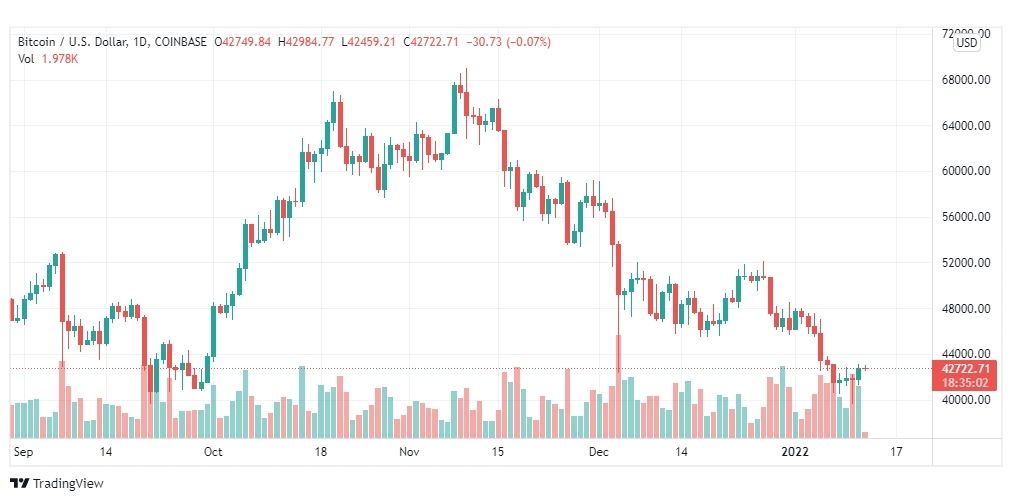Select the Dec marker on time axis

pyautogui.click(x=600, y=451)
